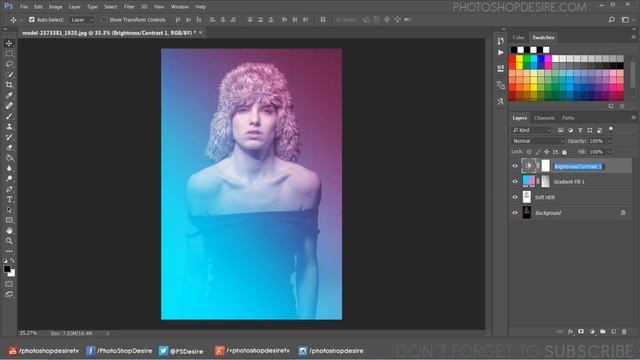Select the Quick Selection tool
Screen dimensions: 640x360
click(9, 74)
